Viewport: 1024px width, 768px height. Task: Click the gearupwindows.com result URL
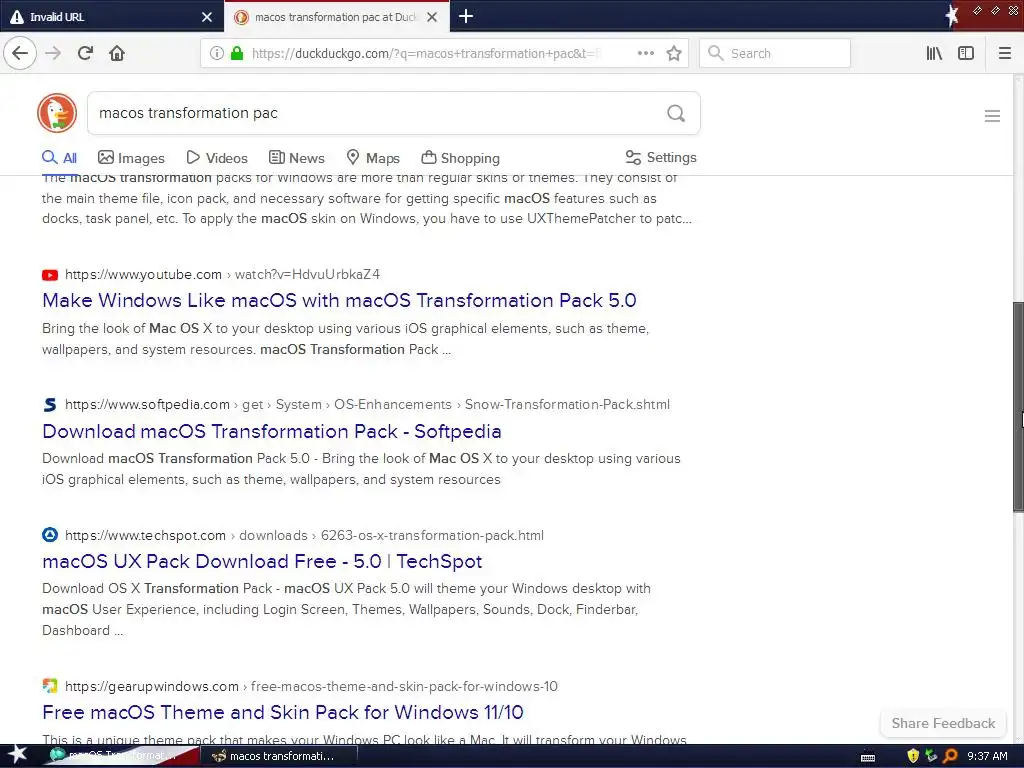pos(311,686)
